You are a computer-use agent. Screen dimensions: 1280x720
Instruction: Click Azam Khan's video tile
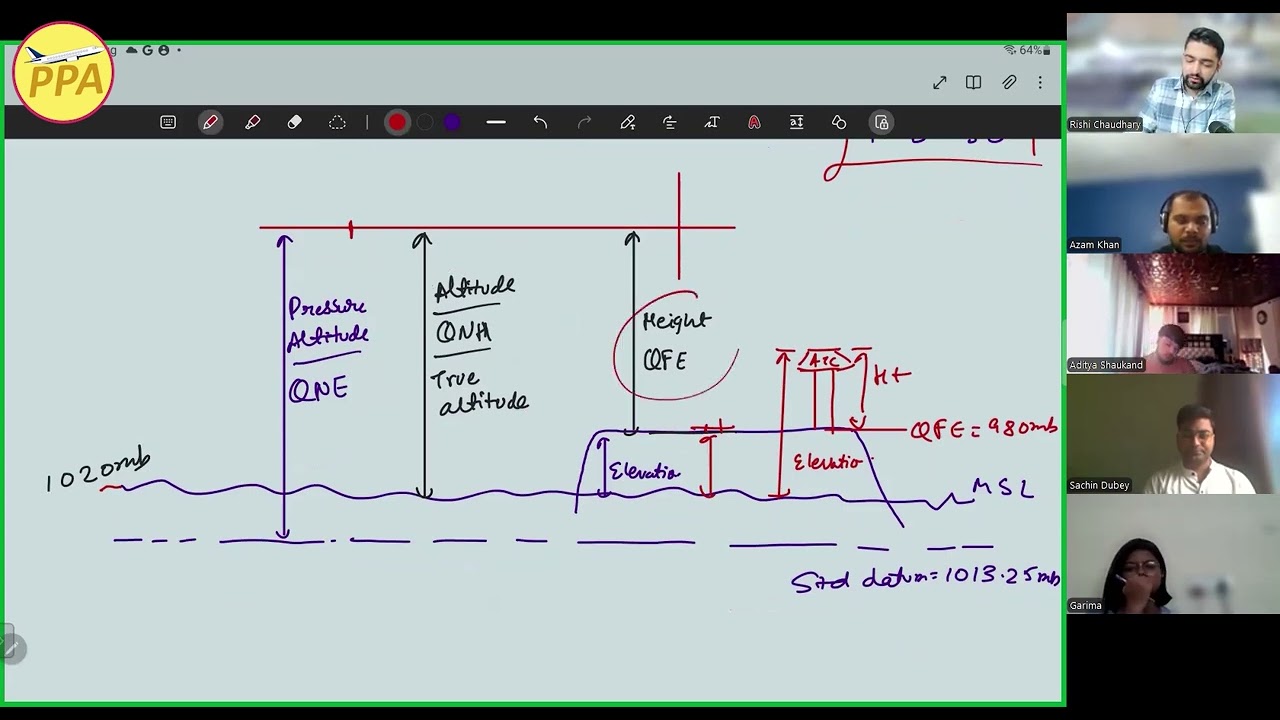[1173, 193]
